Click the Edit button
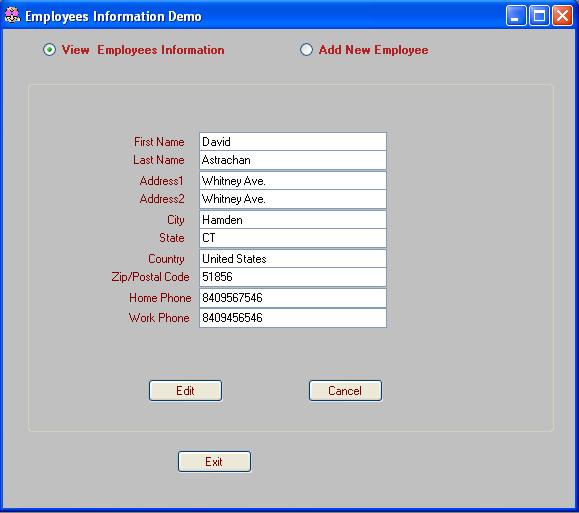Screen dimensions: 579x513 [x=185, y=391]
